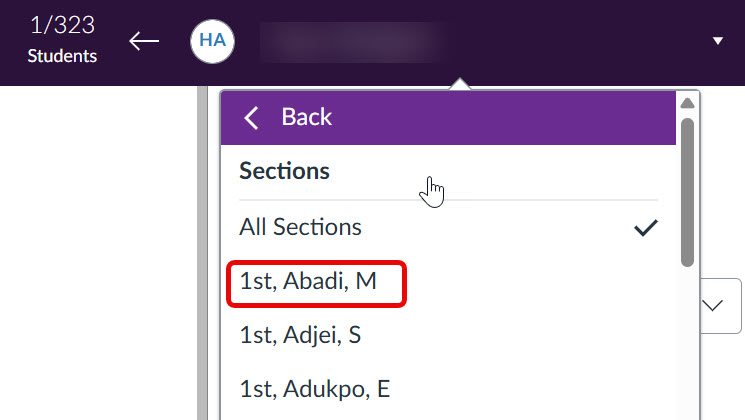The height and width of the screenshot is (420, 745).
Task: Click the checkmark next to All Sections
Action: [646, 228]
